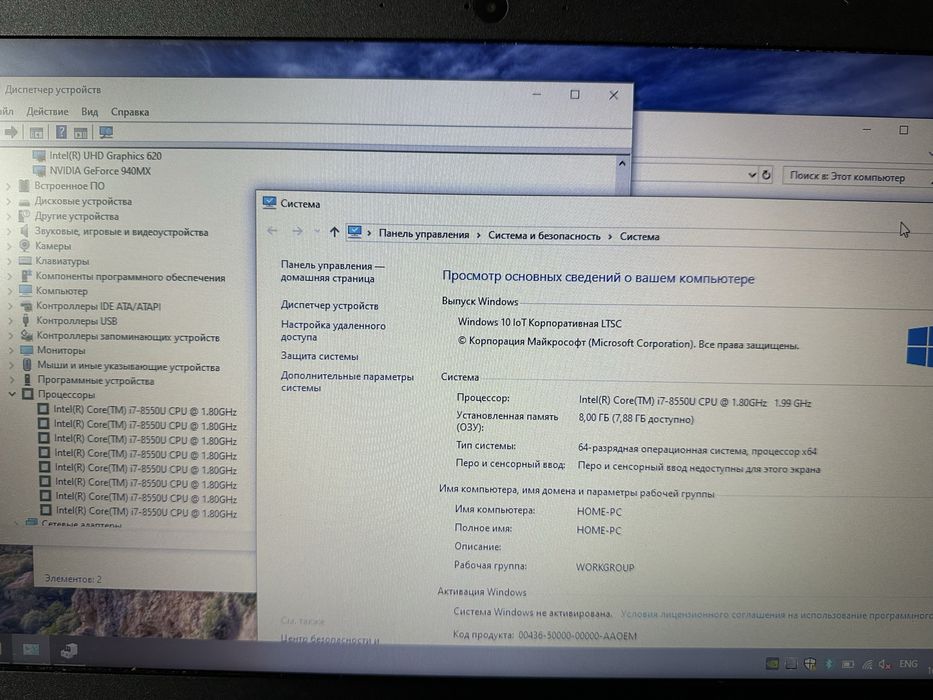Click the Компьютер category icon
933x700 pixels.
[x=26, y=290]
